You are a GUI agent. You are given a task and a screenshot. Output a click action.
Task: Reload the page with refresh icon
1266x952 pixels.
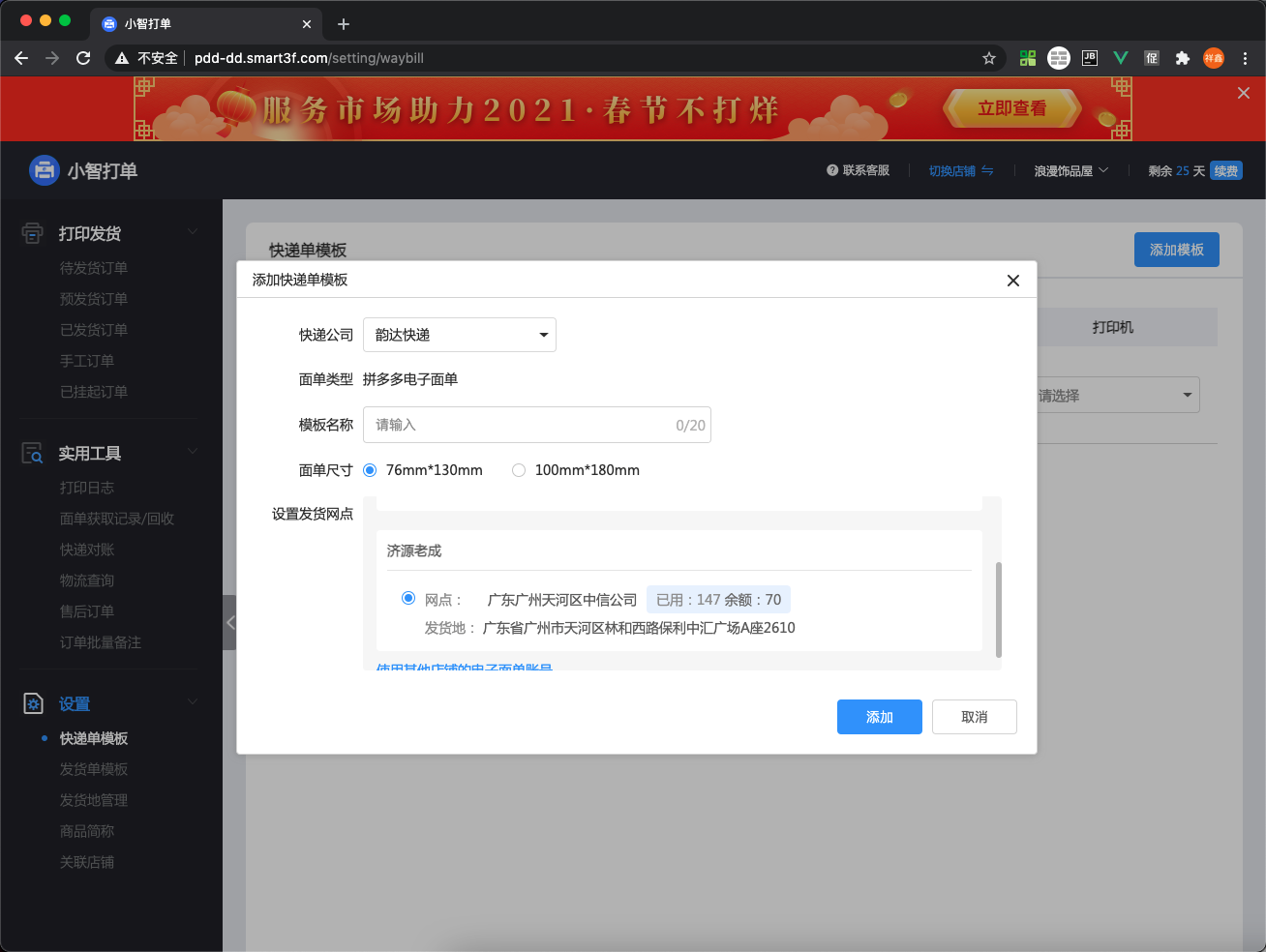pos(83,58)
